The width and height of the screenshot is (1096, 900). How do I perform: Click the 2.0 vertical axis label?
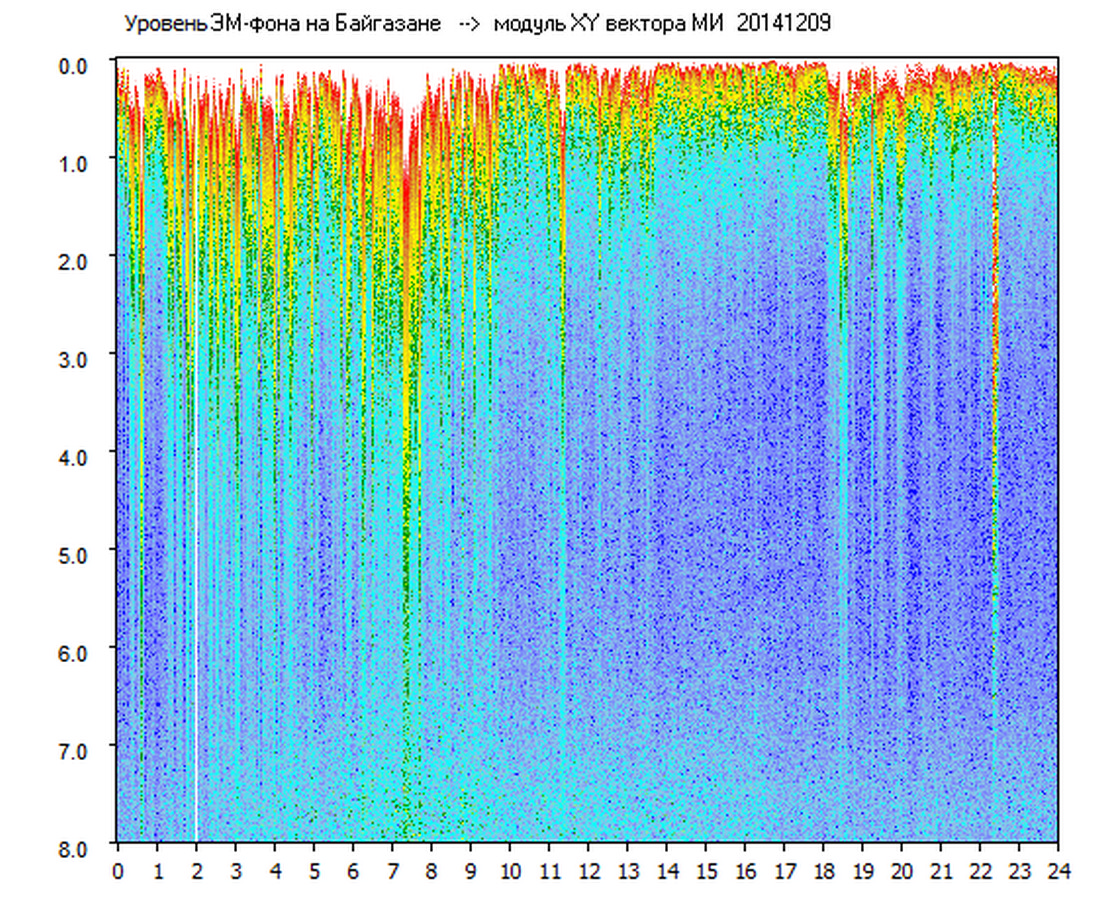(75, 260)
